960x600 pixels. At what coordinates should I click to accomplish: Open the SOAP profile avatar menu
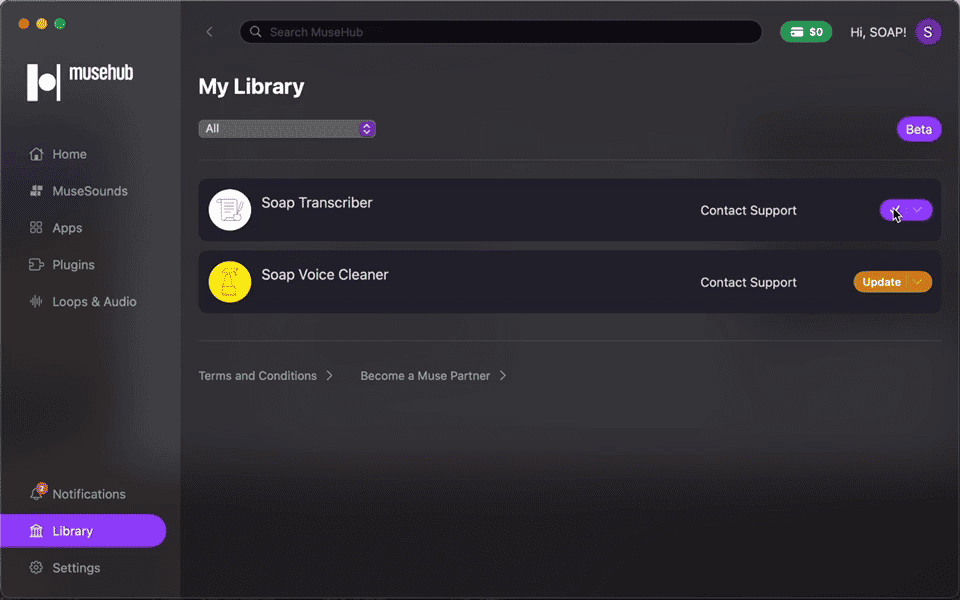click(928, 32)
